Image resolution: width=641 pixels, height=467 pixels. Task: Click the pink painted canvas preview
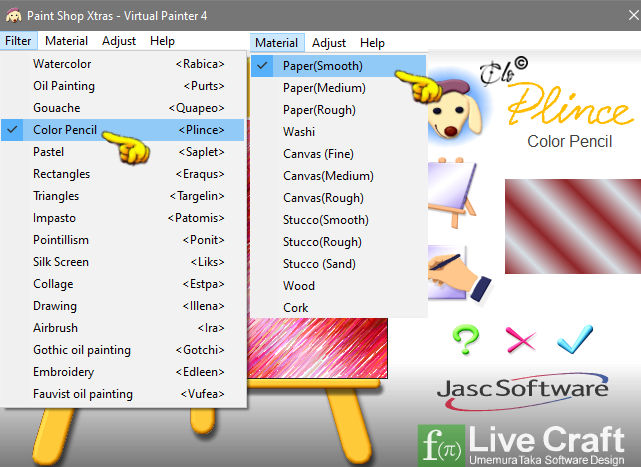click(318, 348)
